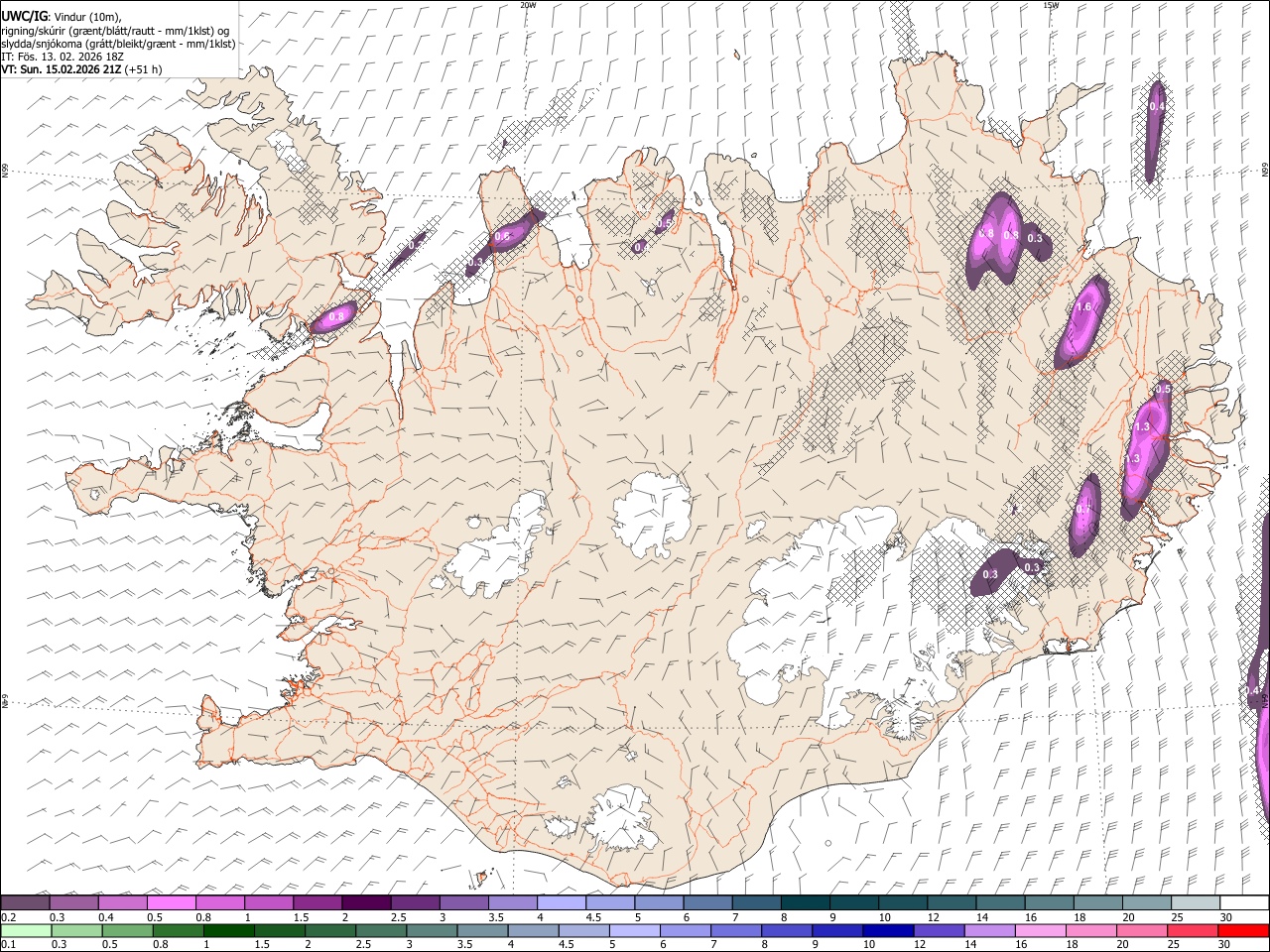Click the 0.4 value offshore in the northeast

[x=1157, y=106]
